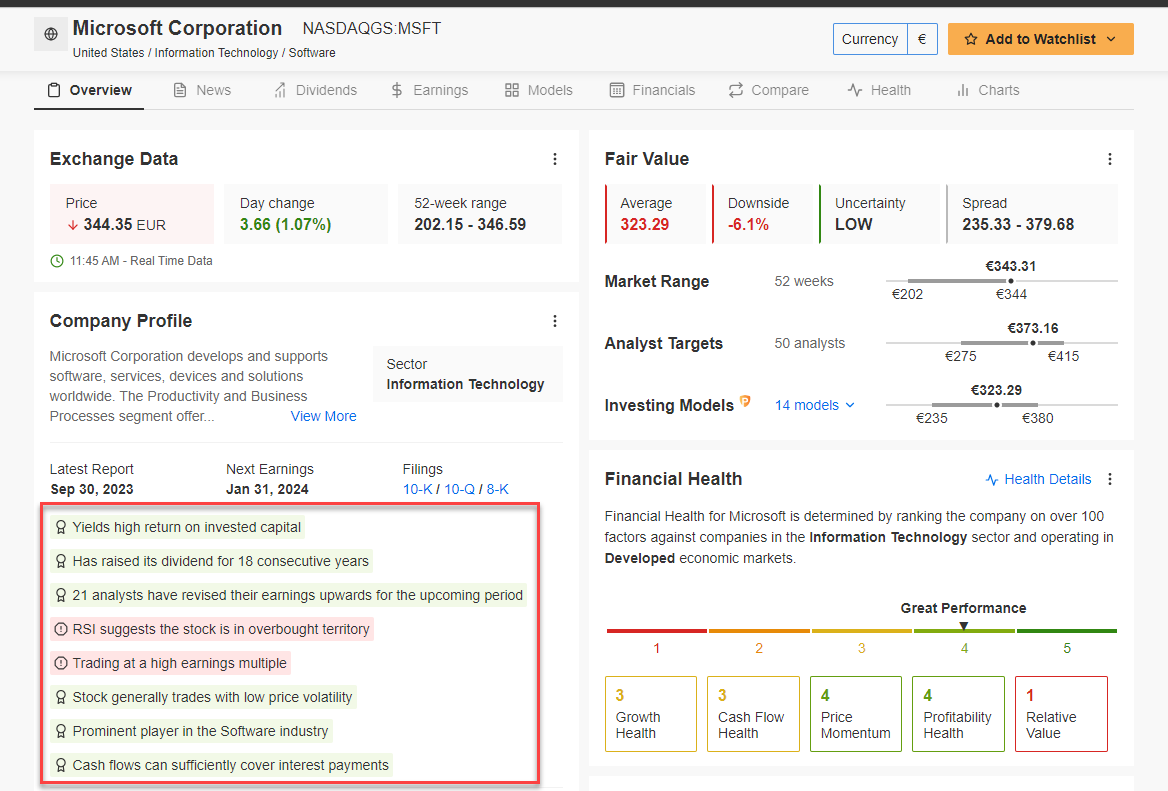Click the real-time data clock icon
The image size is (1168, 791).
point(57,261)
